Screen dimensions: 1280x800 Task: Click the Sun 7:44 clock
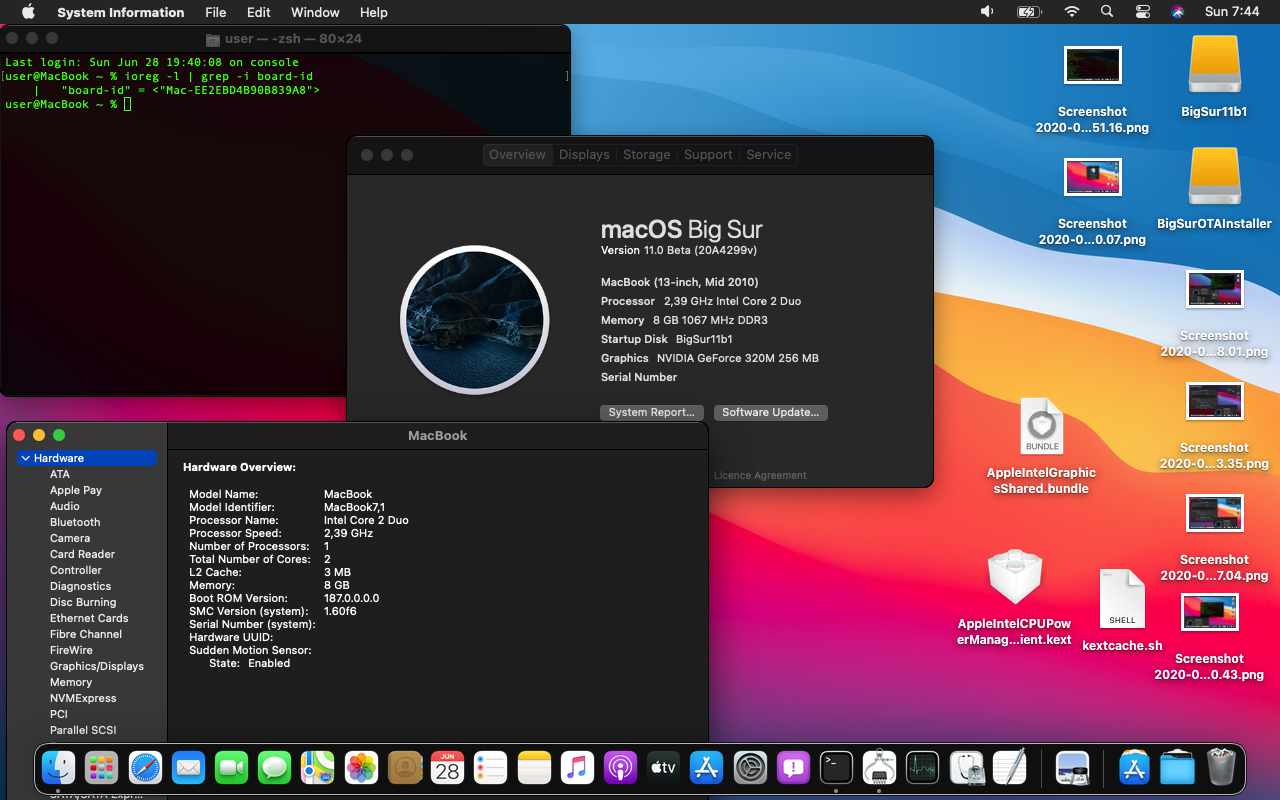(1232, 12)
